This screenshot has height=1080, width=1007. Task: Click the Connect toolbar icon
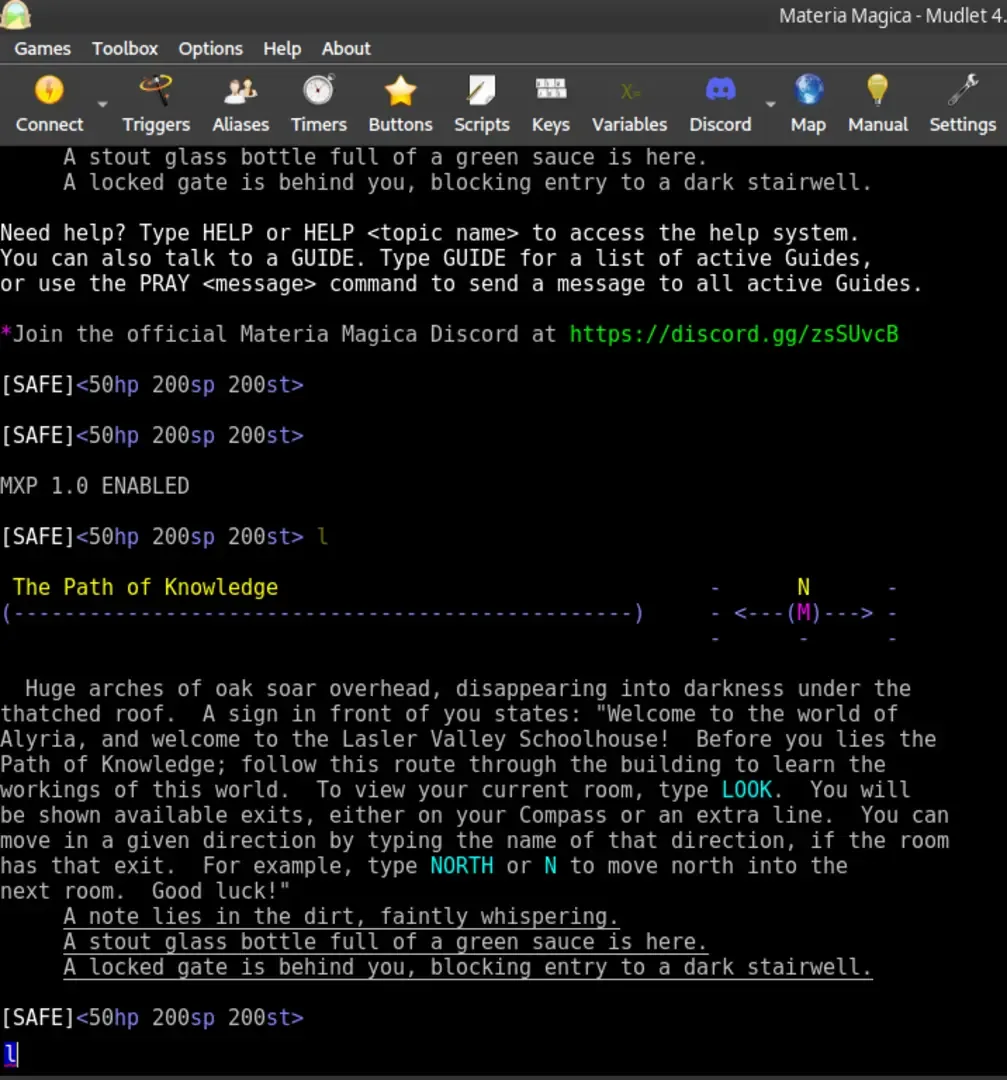point(49,104)
